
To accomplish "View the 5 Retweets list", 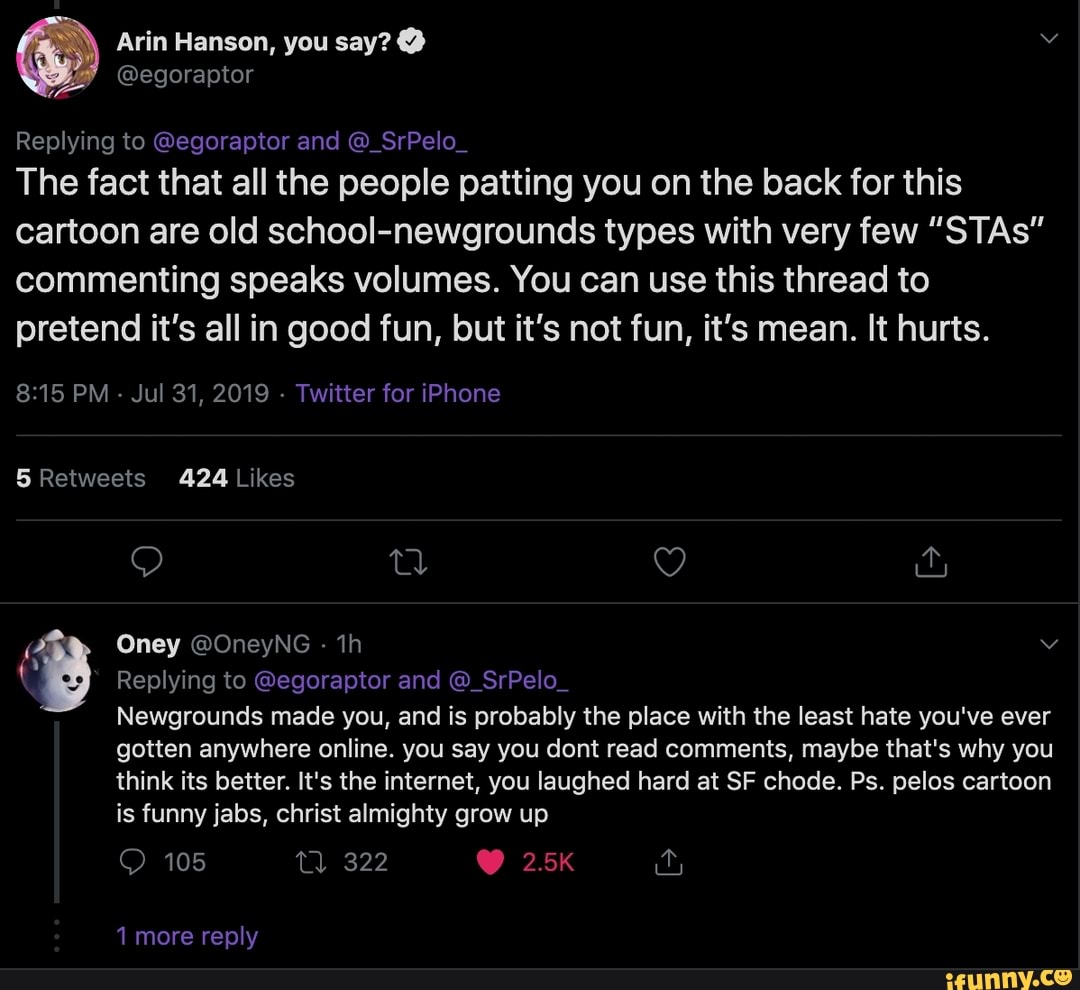I will (81, 479).
